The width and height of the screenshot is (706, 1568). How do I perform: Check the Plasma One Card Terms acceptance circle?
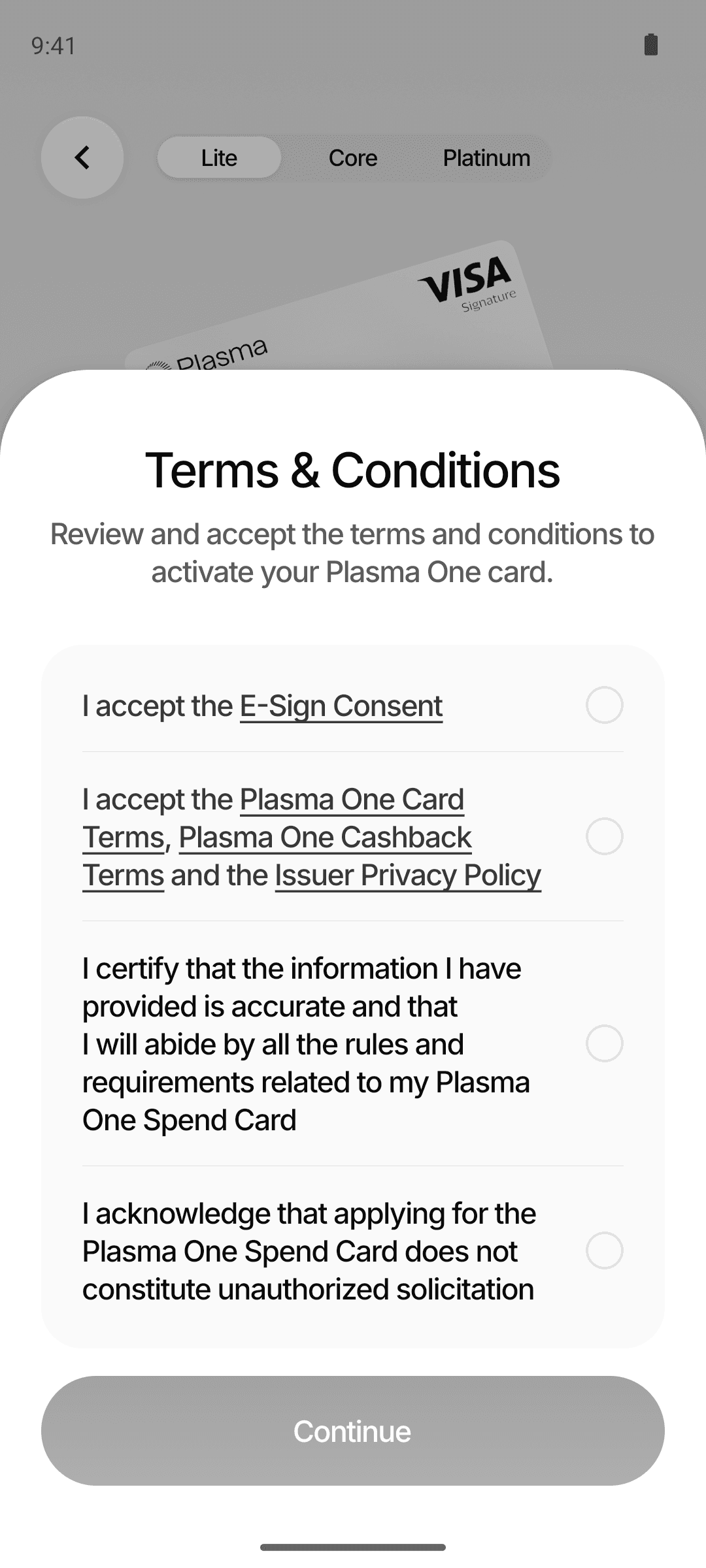pyautogui.click(x=604, y=836)
